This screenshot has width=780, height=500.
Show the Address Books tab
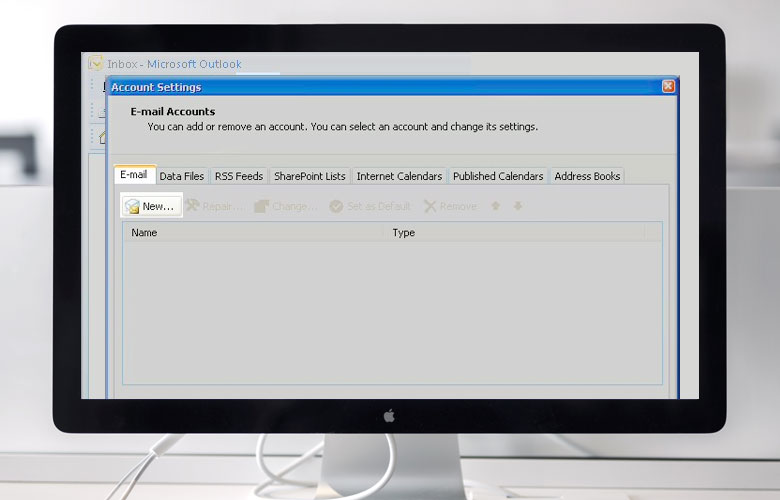point(587,176)
